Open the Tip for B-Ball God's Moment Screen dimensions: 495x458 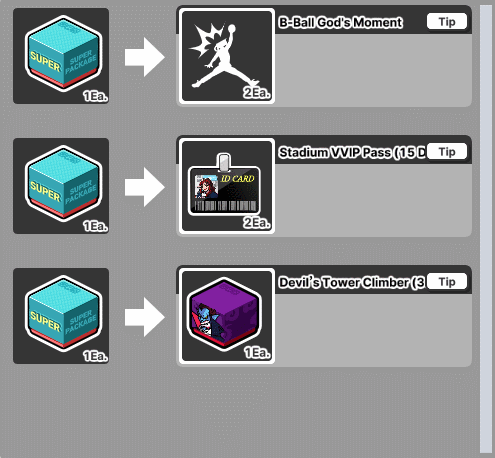tap(447, 22)
